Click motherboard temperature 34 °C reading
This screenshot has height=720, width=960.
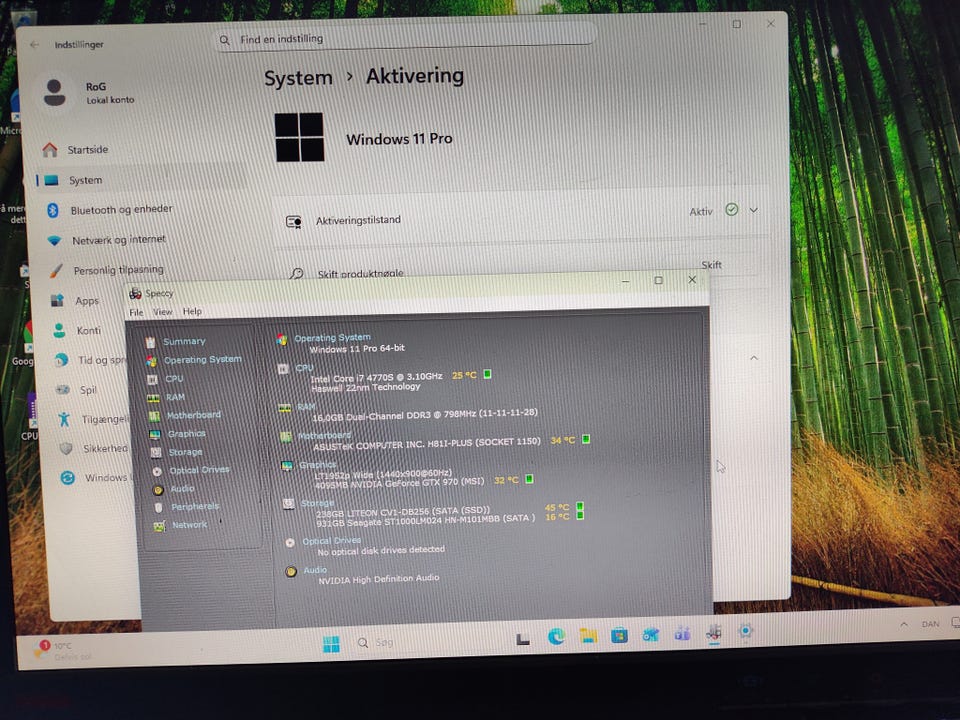[562, 440]
